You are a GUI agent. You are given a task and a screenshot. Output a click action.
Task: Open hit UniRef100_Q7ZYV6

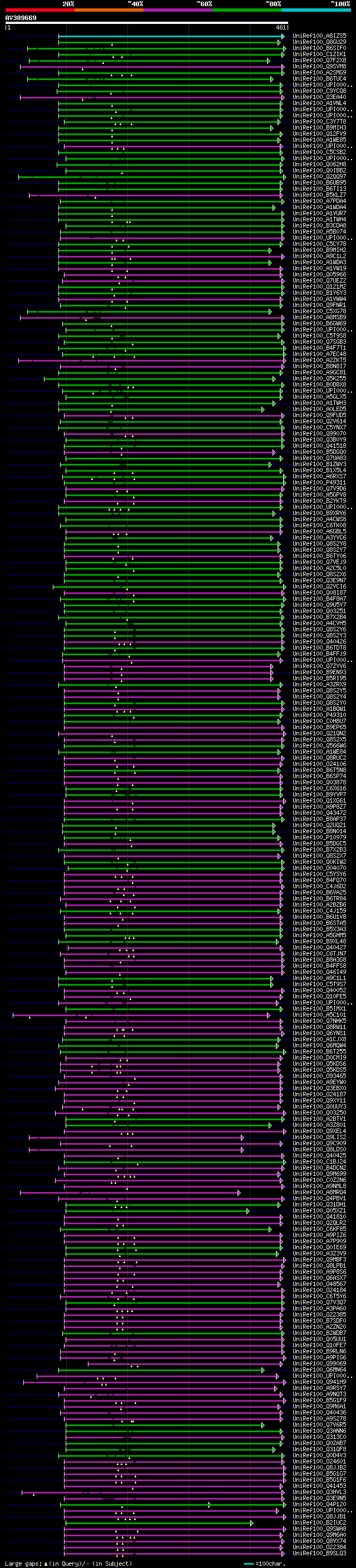pyautogui.click(x=319, y=666)
